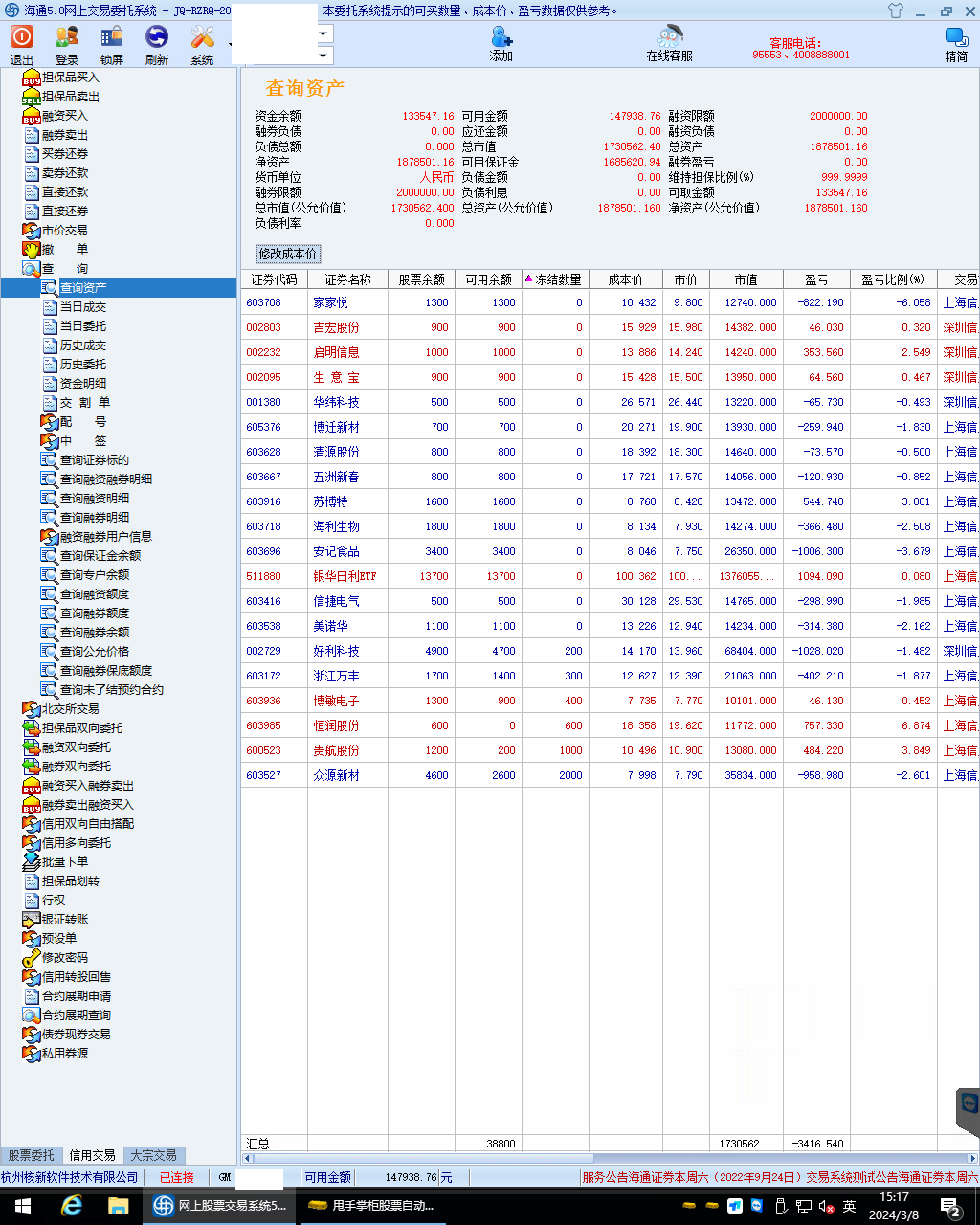Open 卖券还款 in sidebar
This screenshot has width=980, height=1225.
pyautogui.click(x=64, y=172)
